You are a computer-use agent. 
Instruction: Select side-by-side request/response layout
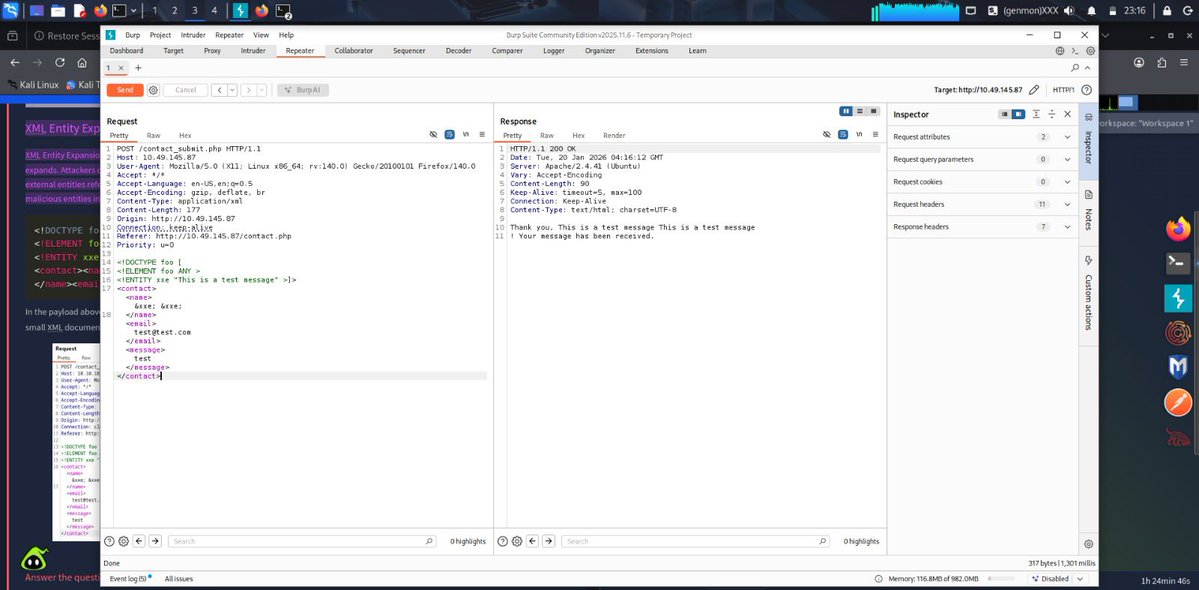pyautogui.click(x=846, y=112)
